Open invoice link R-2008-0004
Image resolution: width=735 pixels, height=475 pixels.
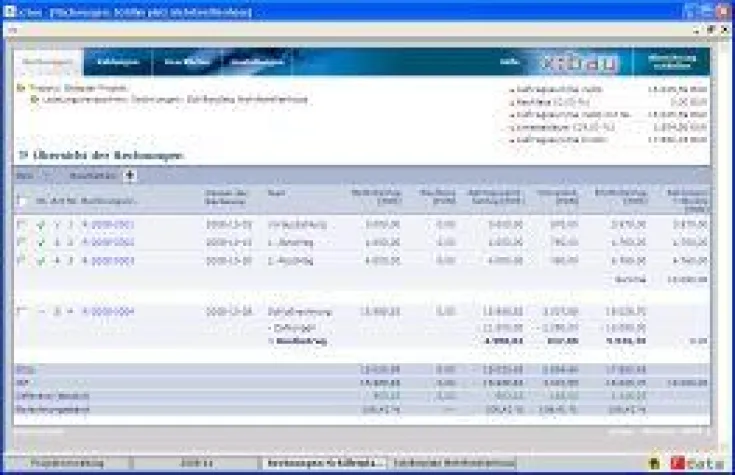pos(107,311)
